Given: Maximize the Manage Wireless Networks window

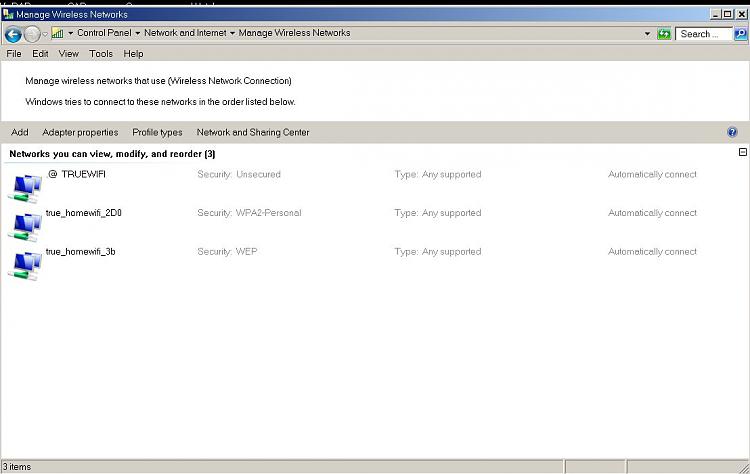Looking at the screenshot, I should pyautogui.click(x=728, y=14).
